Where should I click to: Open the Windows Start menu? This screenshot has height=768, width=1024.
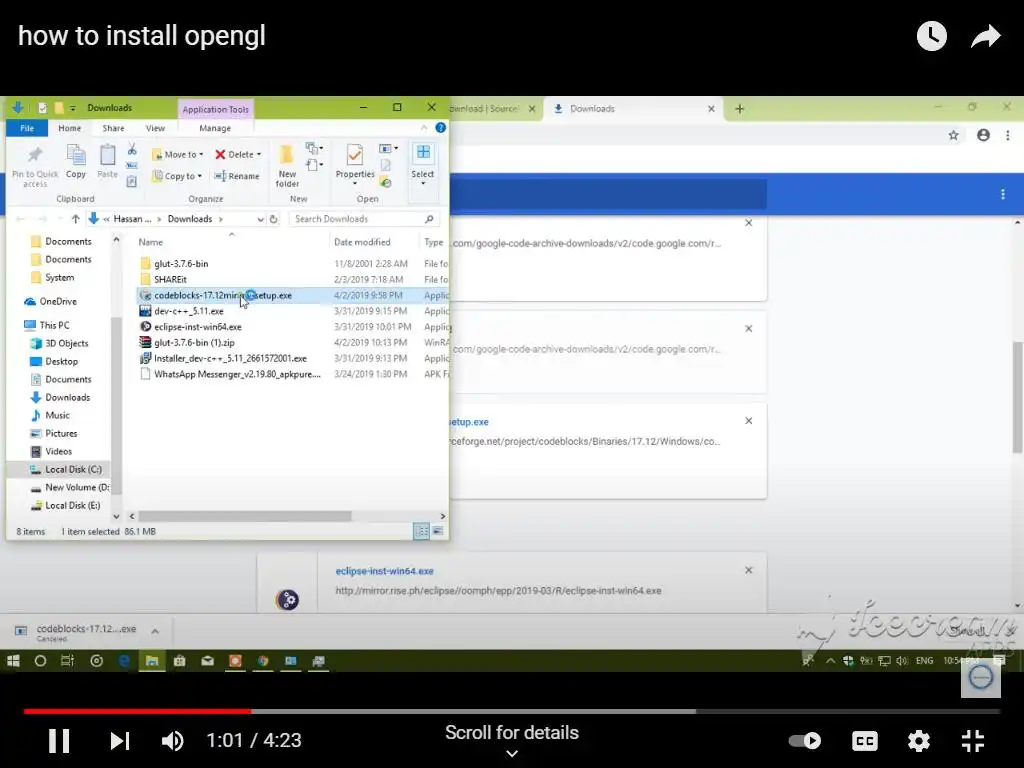pyautogui.click(x=13, y=661)
